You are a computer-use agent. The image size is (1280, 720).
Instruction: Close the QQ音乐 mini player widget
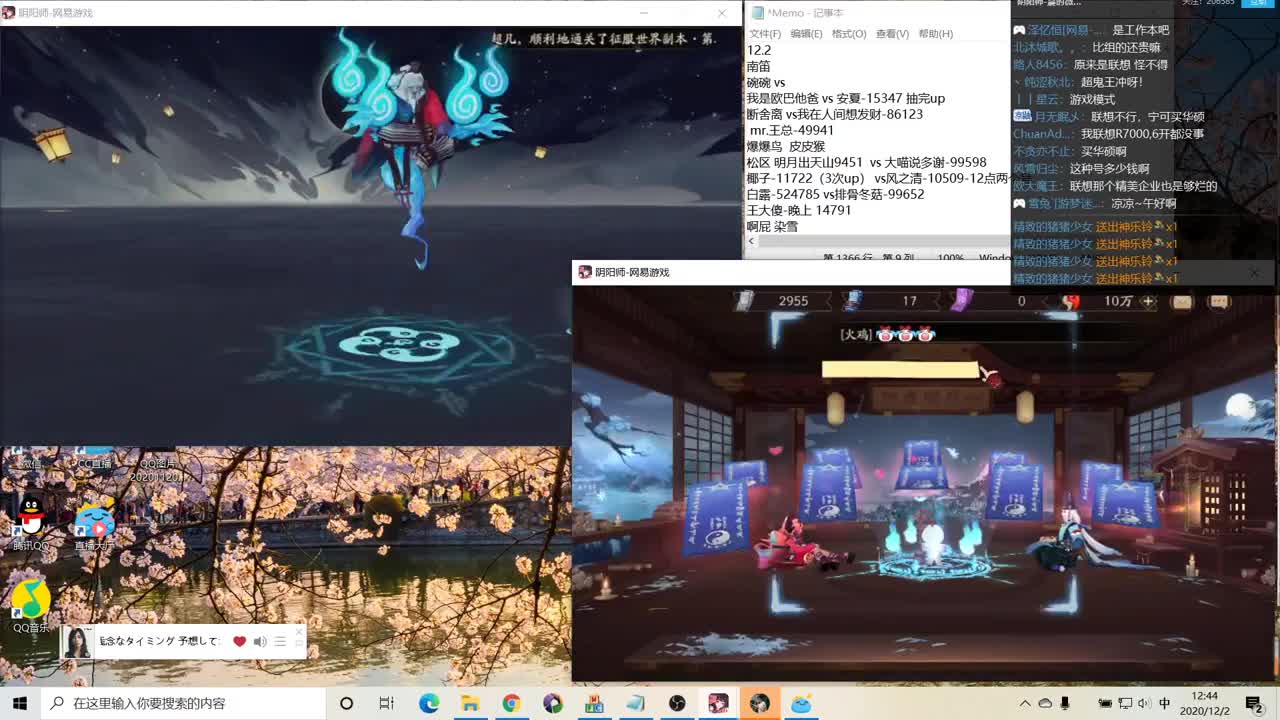coord(299,631)
